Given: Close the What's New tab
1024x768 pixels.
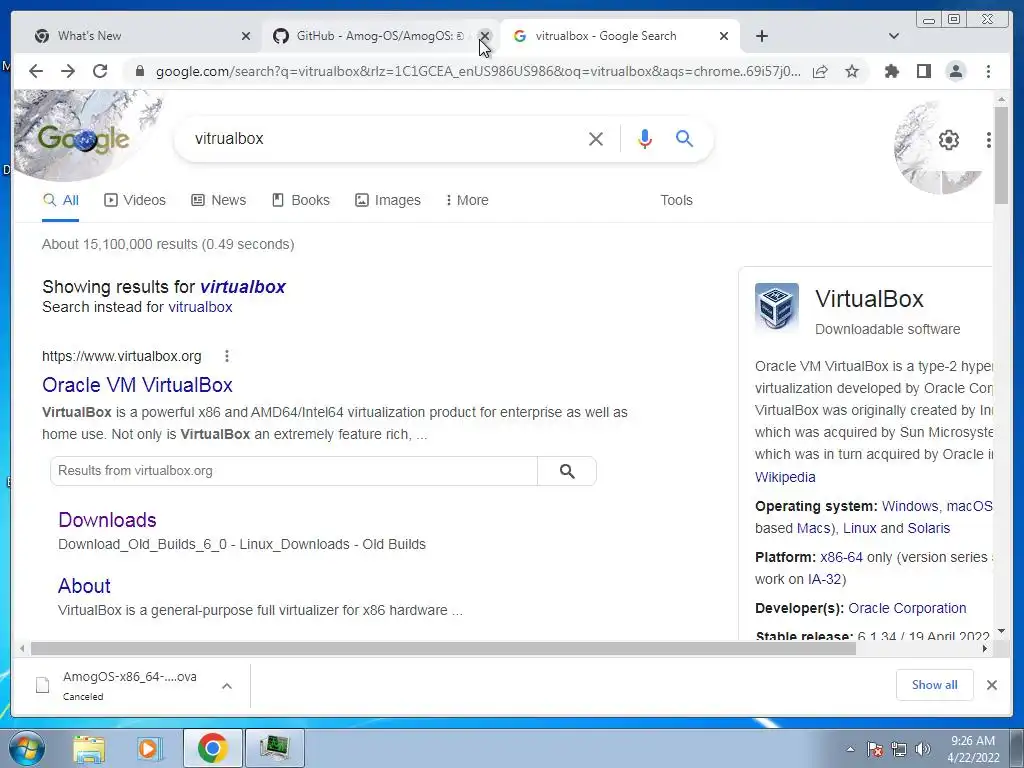Looking at the screenshot, I should (246, 36).
